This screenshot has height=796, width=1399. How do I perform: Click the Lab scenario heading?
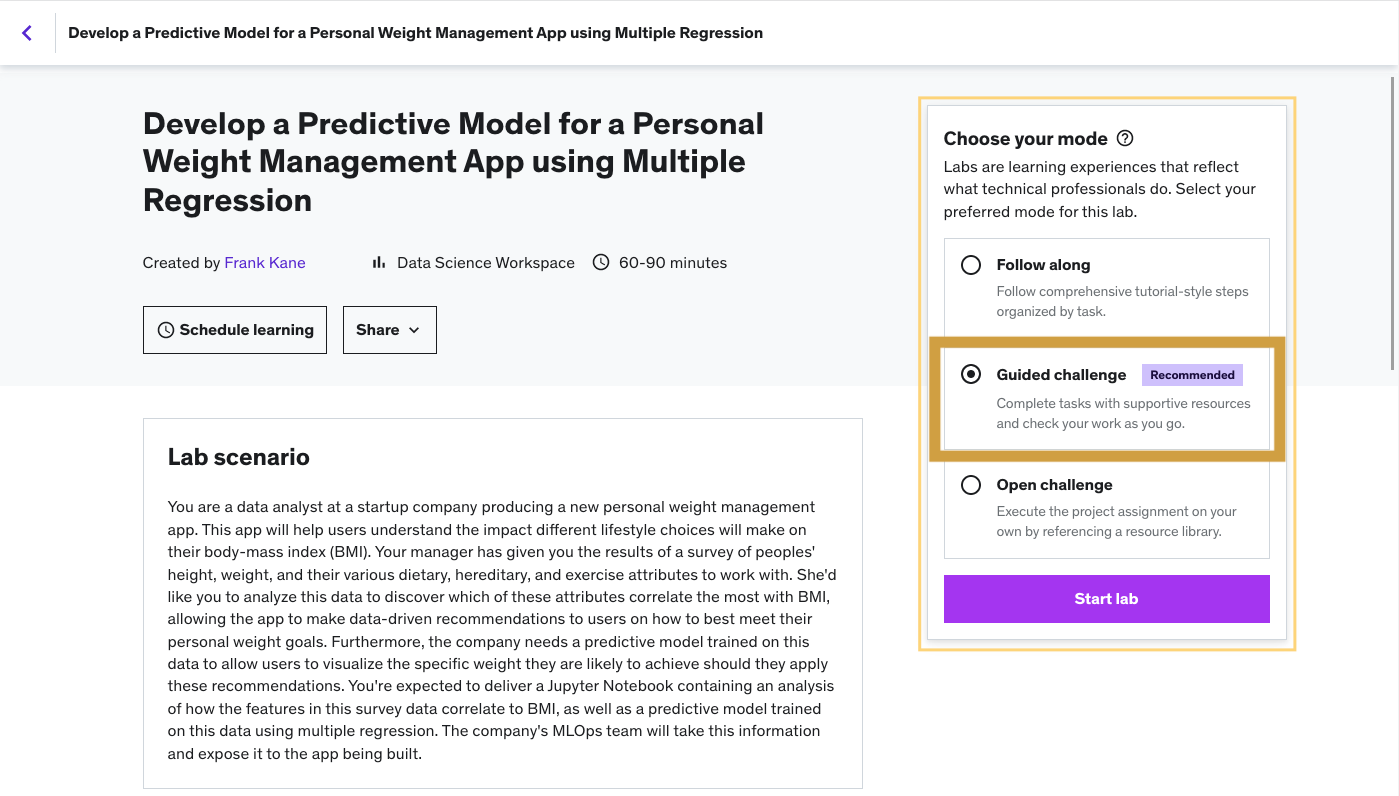coord(239,457)
